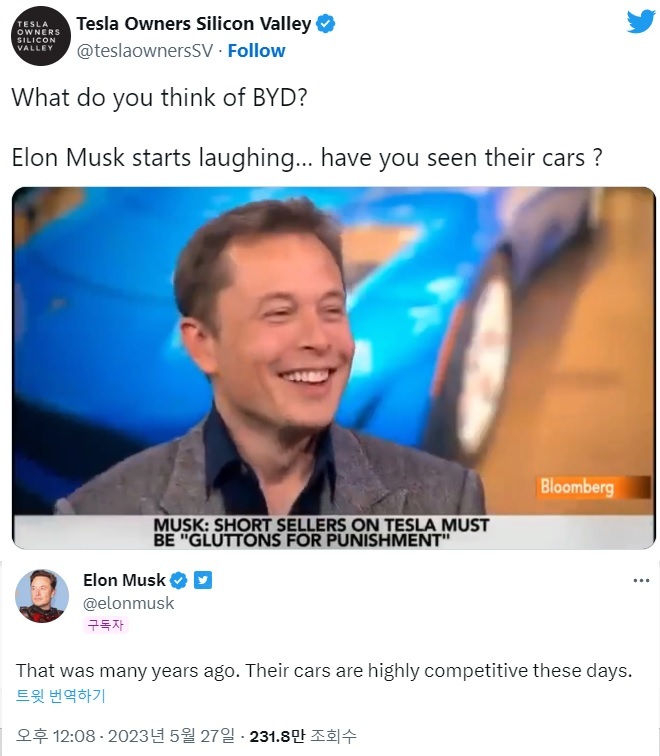Open the Elon Musk display name link
Screen dimensions: 660x756
[x=124, y=580]
